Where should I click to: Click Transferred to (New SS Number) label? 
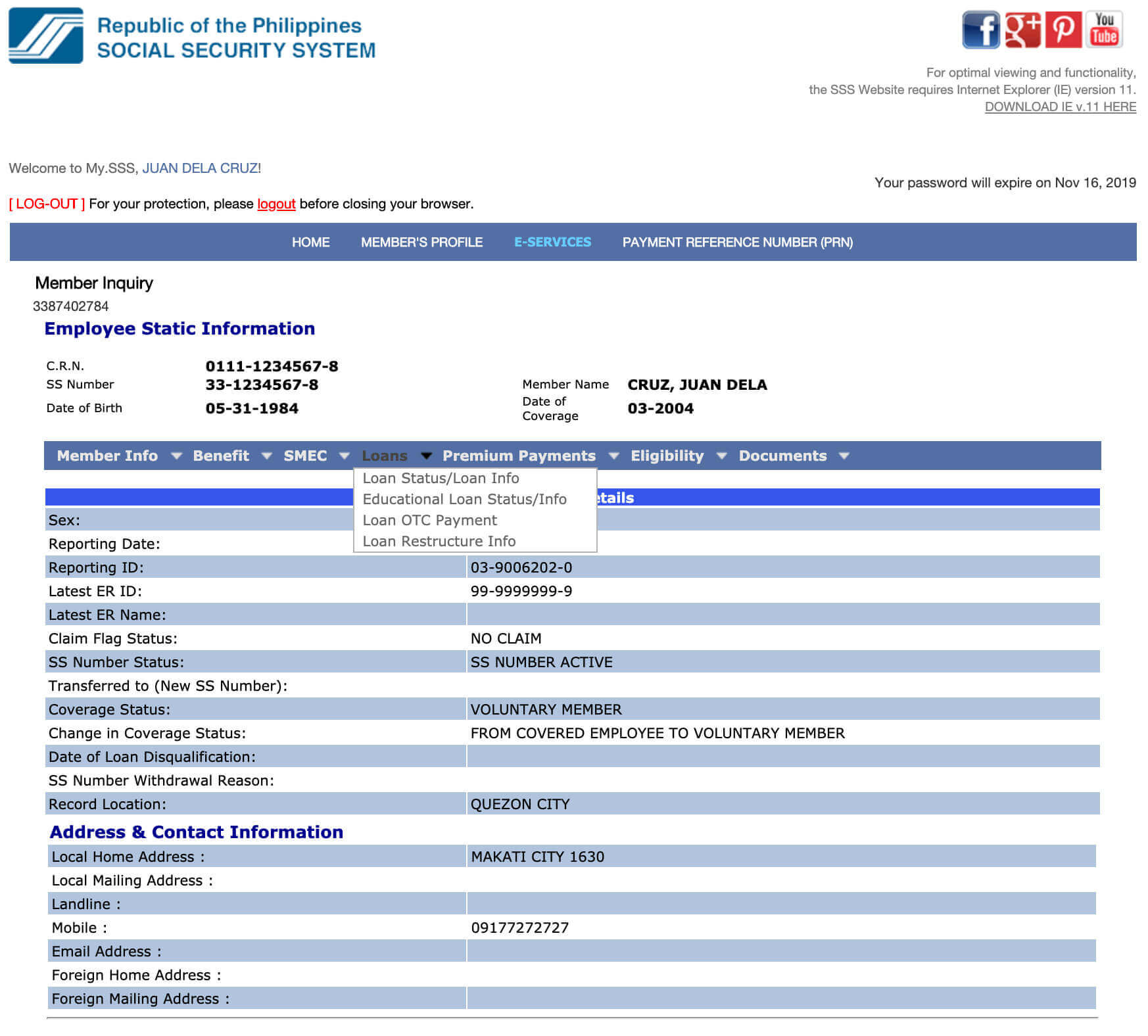pos(168,685)
